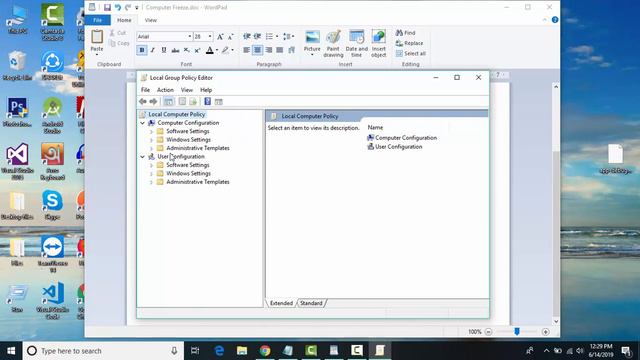Select Local Computer Policy tree root
This screenshot has height=360, width=640.
pyautogui.click(x=176, y=115)
